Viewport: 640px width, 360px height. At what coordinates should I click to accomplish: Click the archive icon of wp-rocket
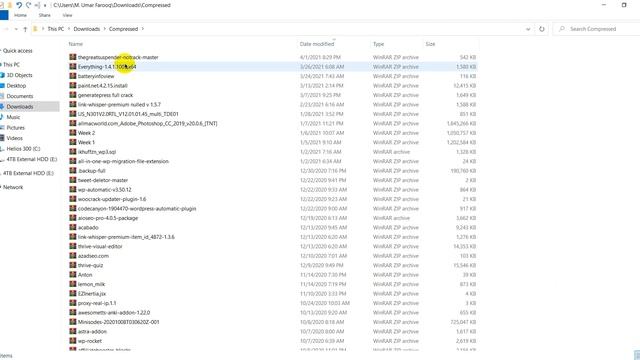coord(73,340)
